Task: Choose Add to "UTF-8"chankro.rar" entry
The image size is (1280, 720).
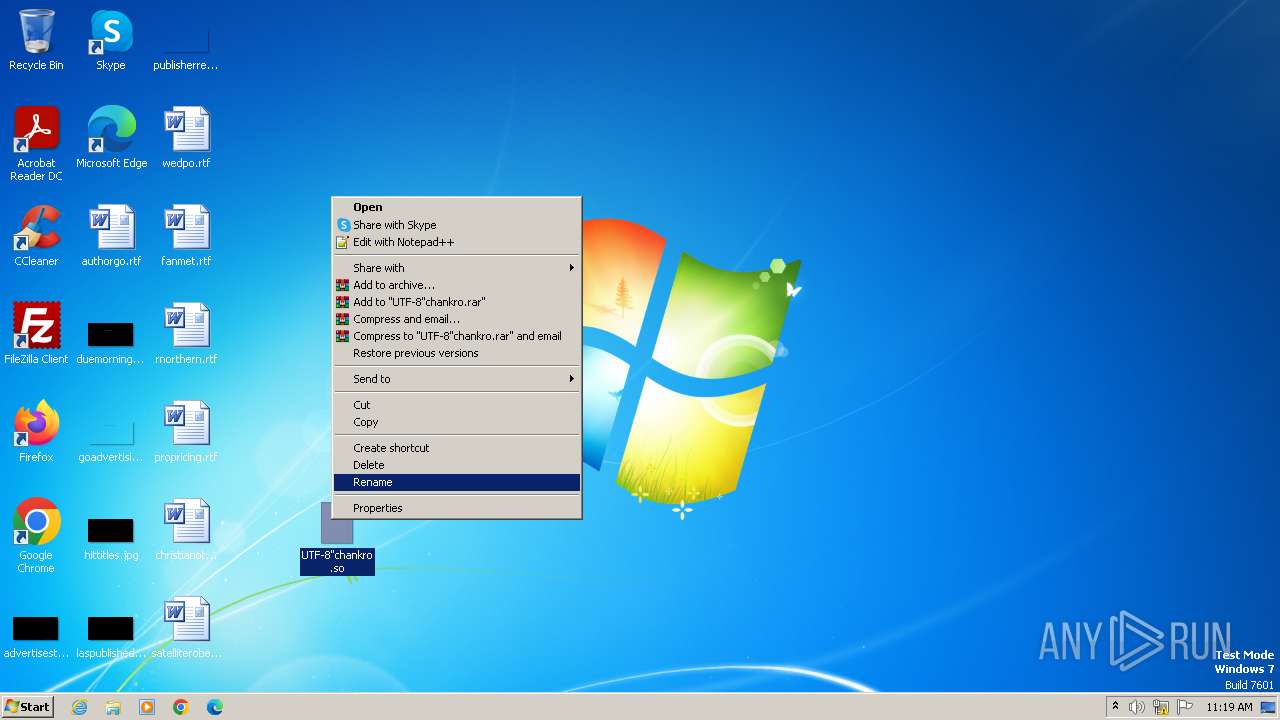Action: [x=456, y=302]
